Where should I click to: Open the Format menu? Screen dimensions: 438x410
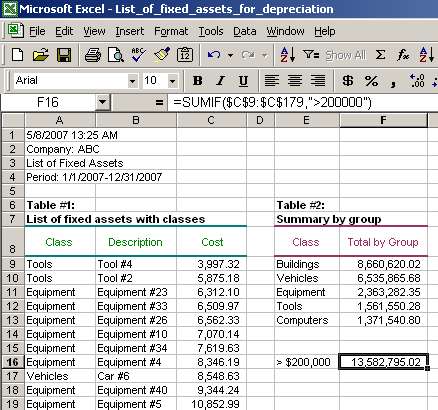[x=171, y=31]
